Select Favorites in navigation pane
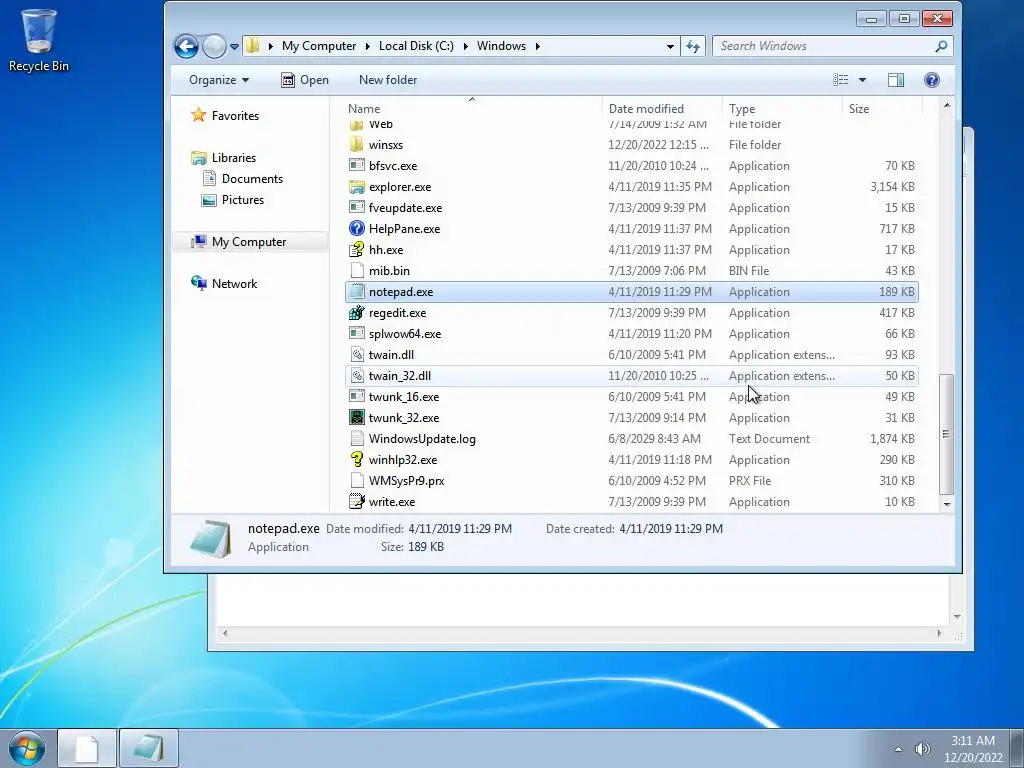This screenshot has height=768, width=1024. pos(225,116)
